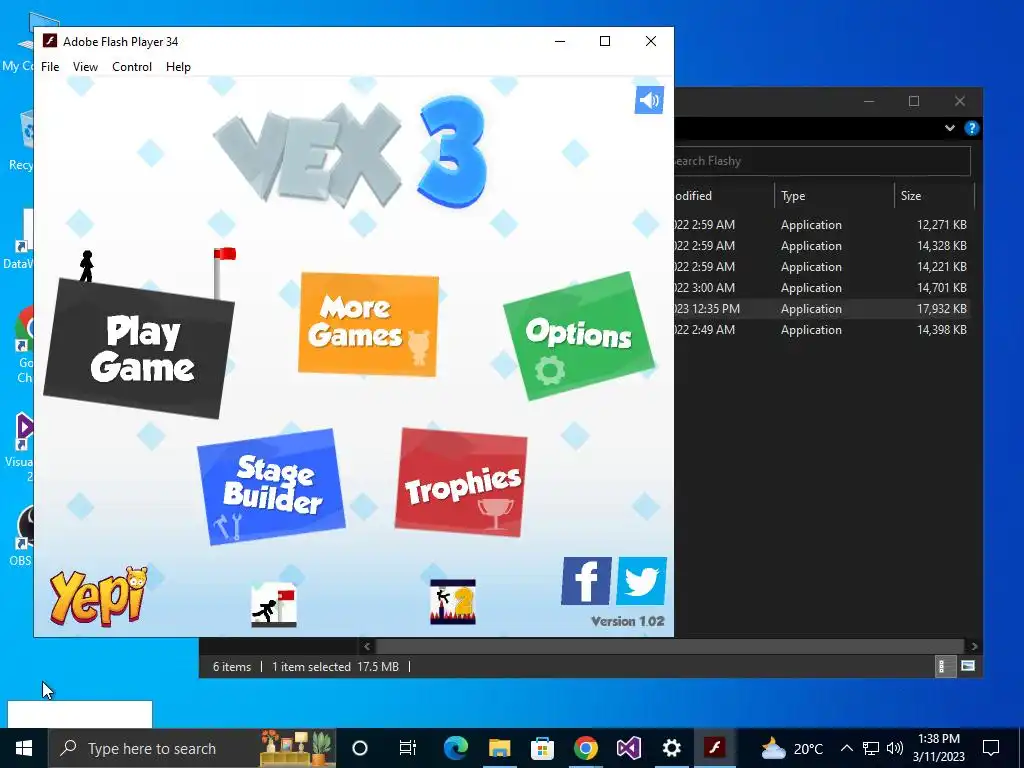Viewport: 1024px width, 768px height.
Task: View the red Trophies tile
Action: tap(461, 483)
